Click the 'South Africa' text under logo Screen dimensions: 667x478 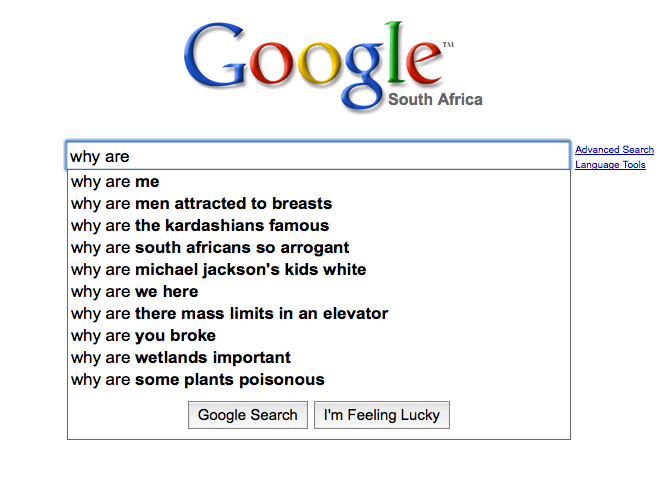tap(435, 100)
